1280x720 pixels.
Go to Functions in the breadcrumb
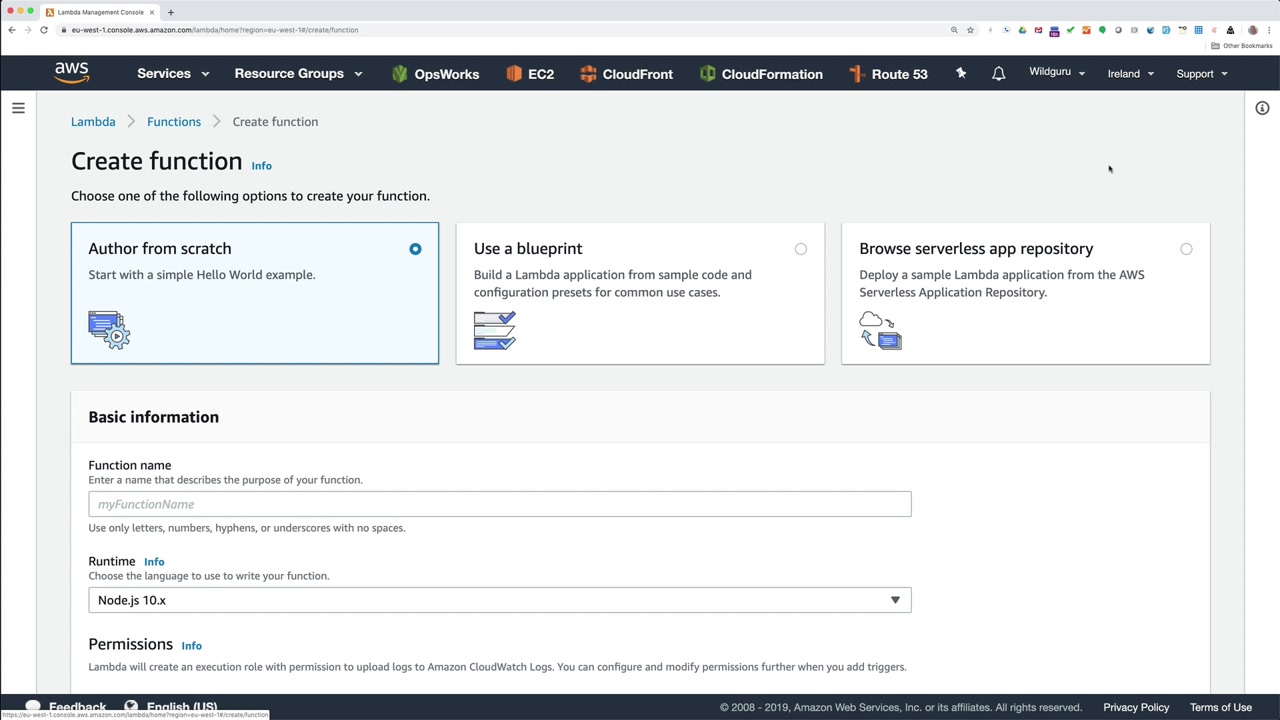point(174,122)
